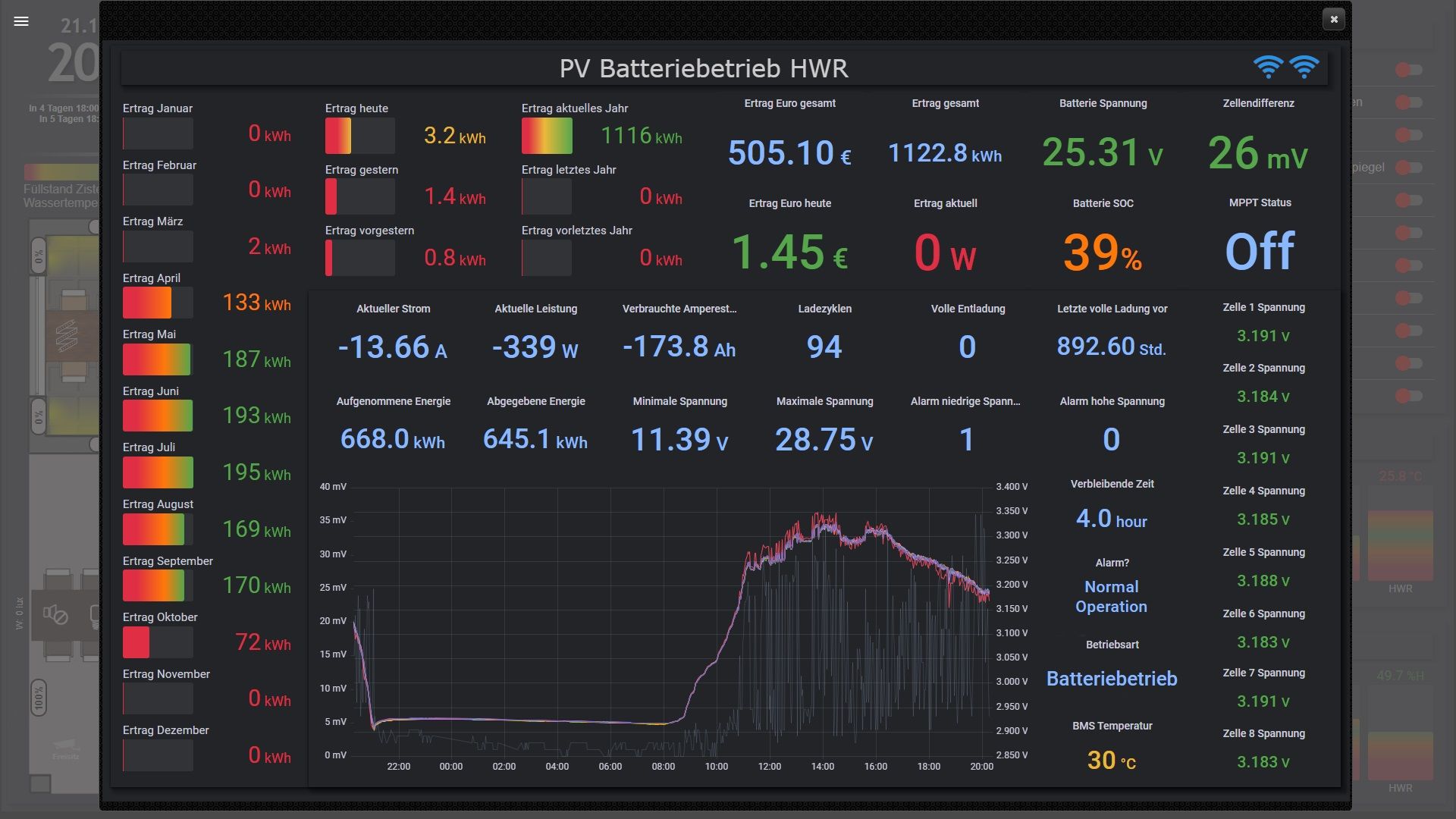The width and height of the screenshot is (1456, 819).
Task: Select the 4.0 hour Verbleibende Zeit value
Action: 1112,519
